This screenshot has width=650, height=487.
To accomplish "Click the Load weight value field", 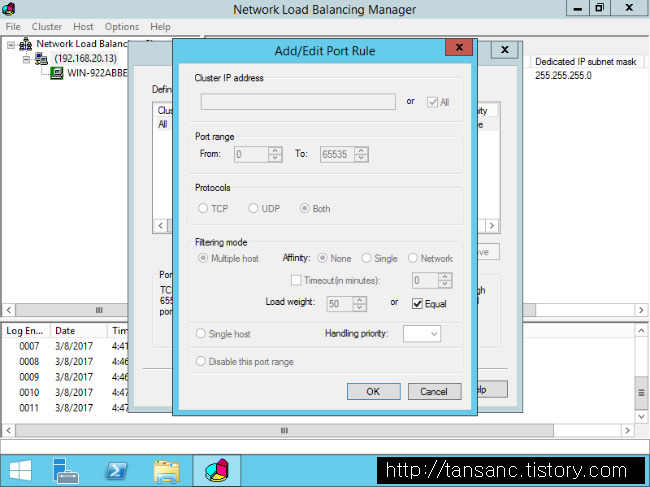I will 340,304.
